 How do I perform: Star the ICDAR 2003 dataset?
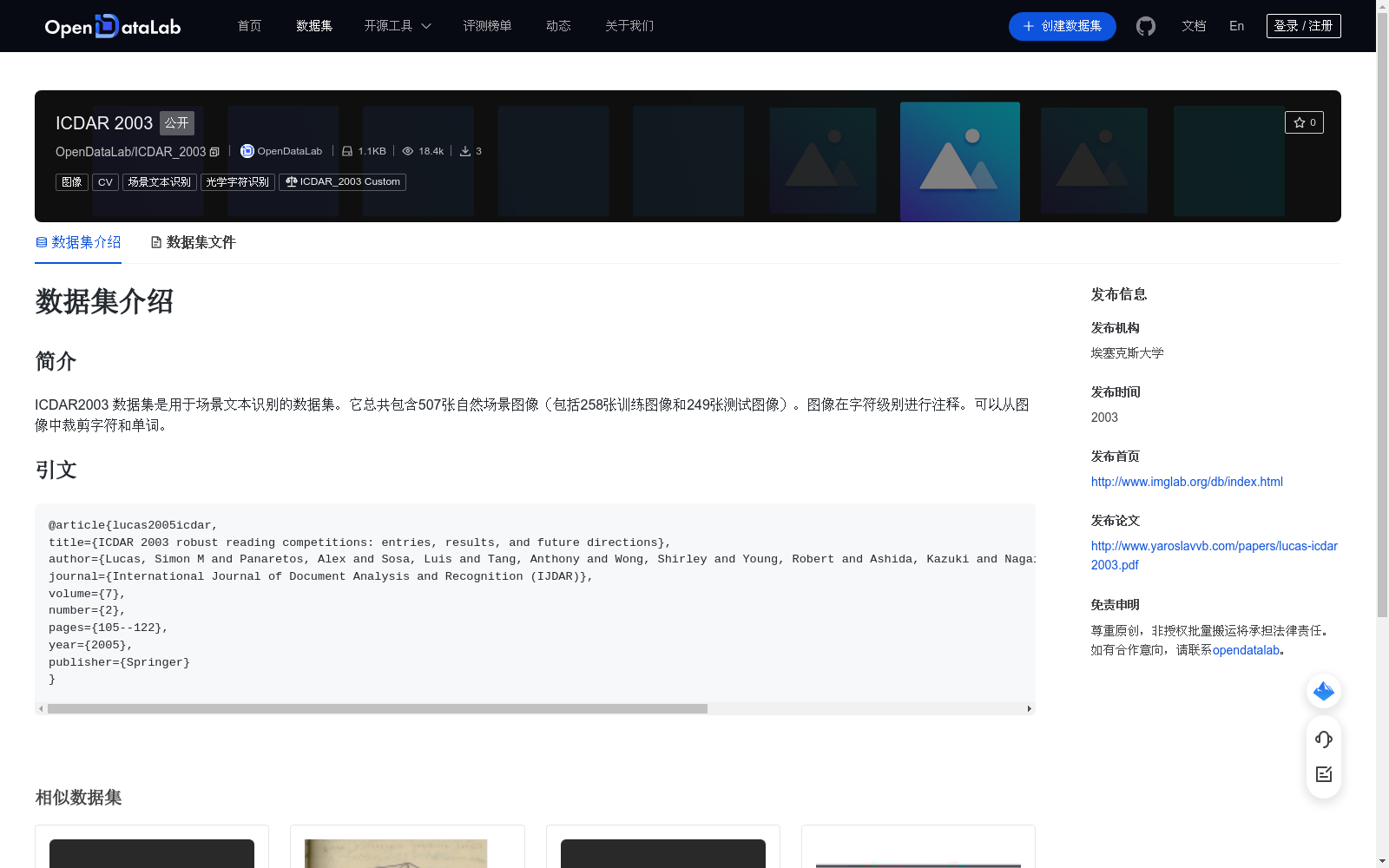coord(1304,122)
